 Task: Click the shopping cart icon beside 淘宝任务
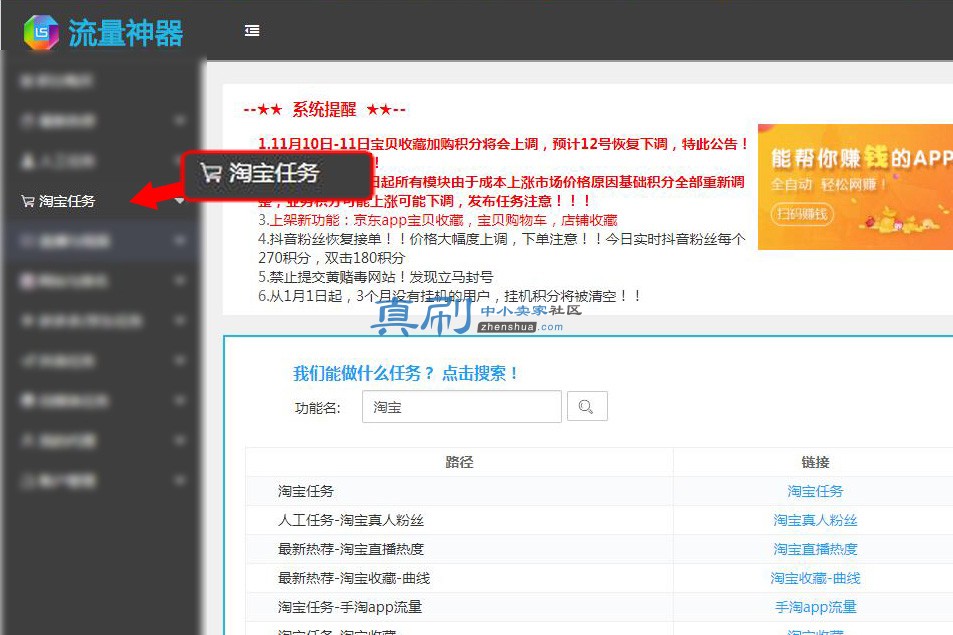(x=27, y=201)
